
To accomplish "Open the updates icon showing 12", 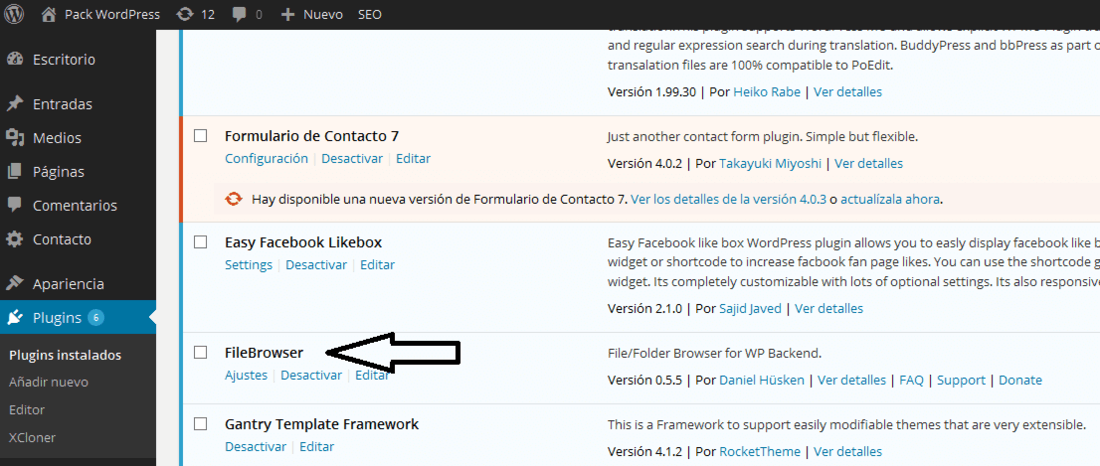I will click(184, 14).
